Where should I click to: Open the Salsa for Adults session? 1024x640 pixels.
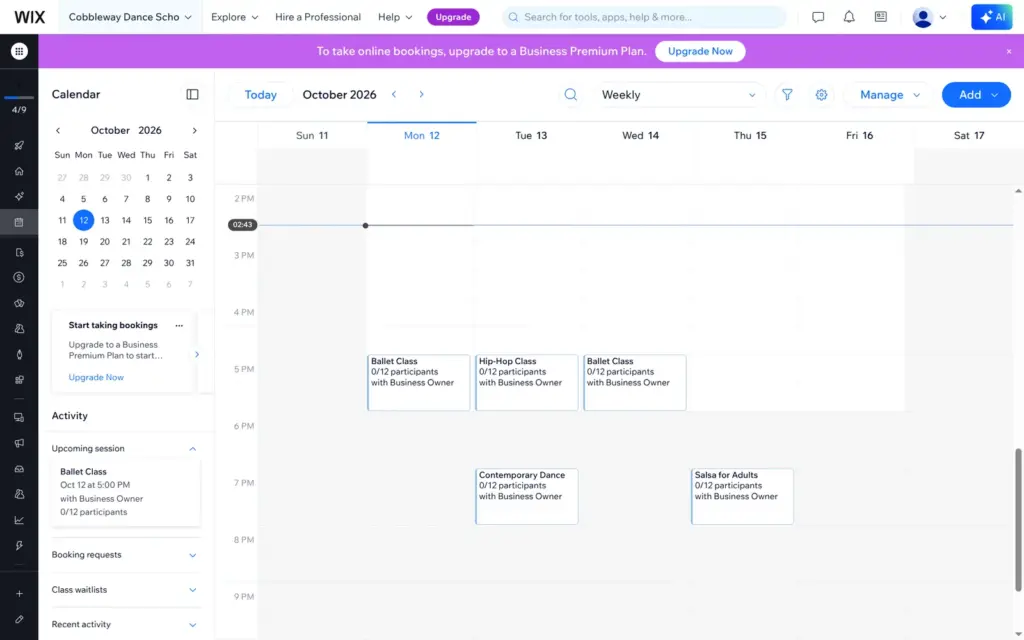click(743, 496)
